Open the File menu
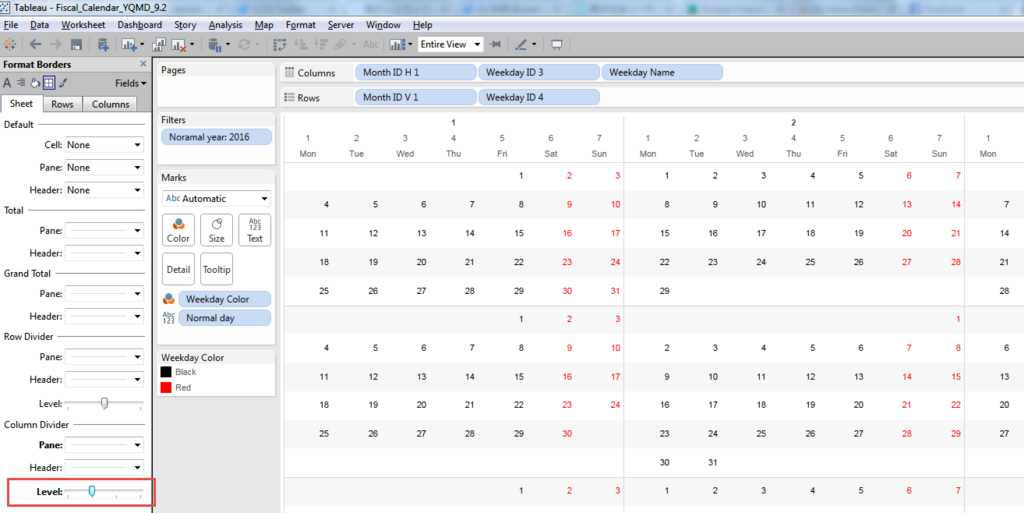The image size is (1024, 513). [x=11, y=25]
